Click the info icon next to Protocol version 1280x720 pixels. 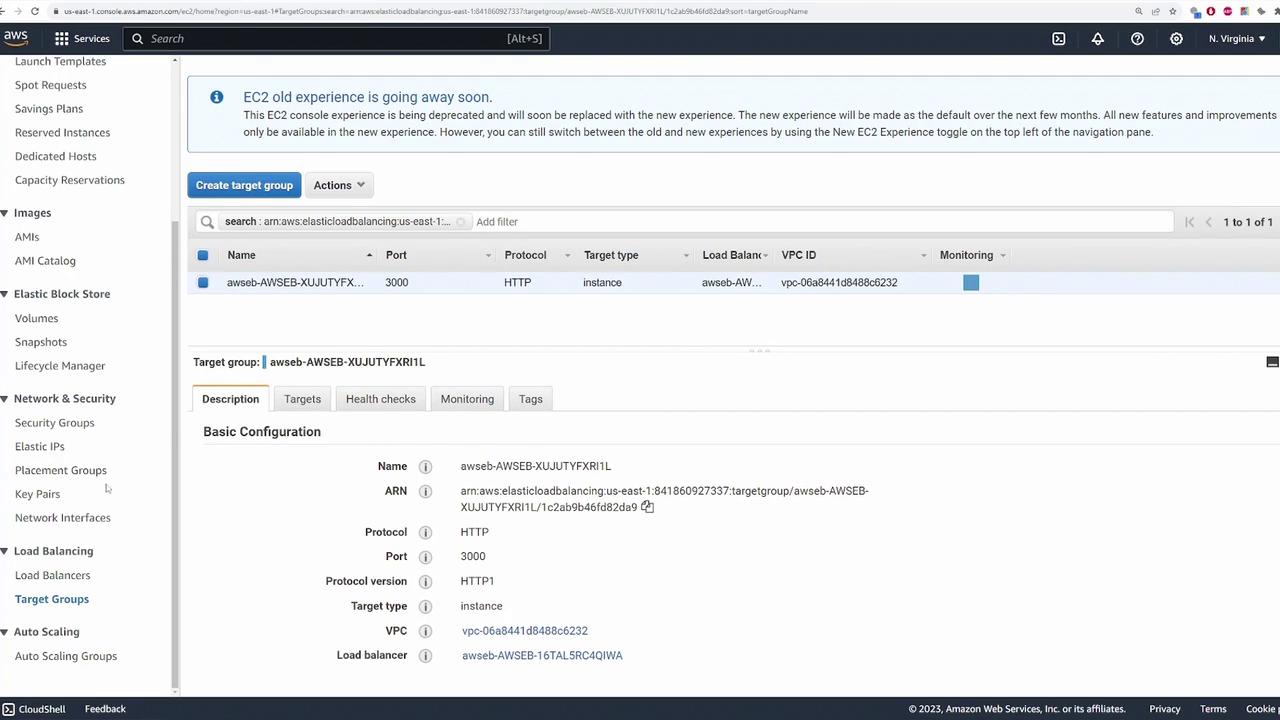[x=425, y=581]
